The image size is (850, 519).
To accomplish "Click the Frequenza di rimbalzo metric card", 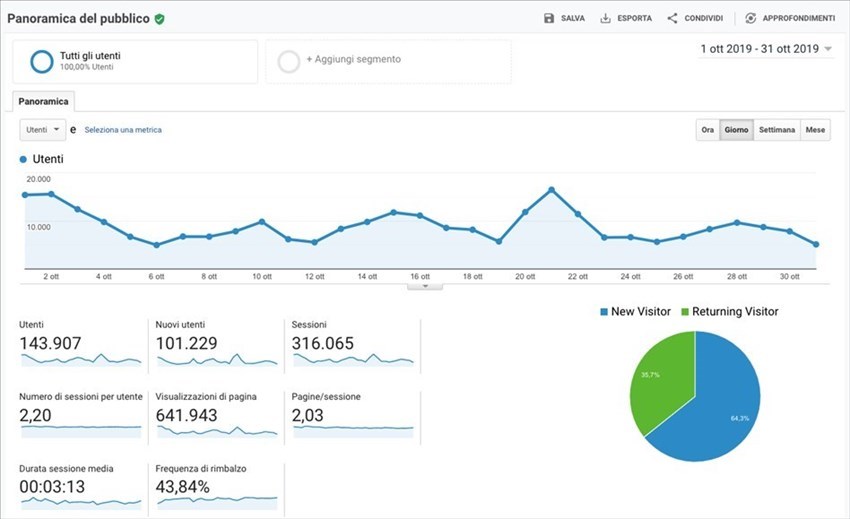I will tap(216, 485).
